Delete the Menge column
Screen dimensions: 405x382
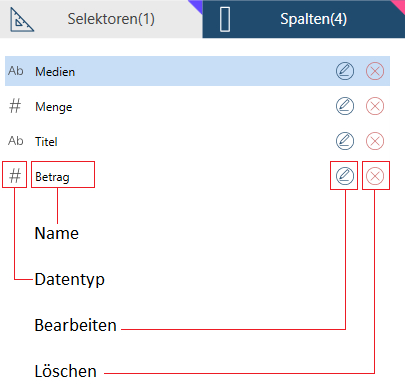[x=375, y=106]
